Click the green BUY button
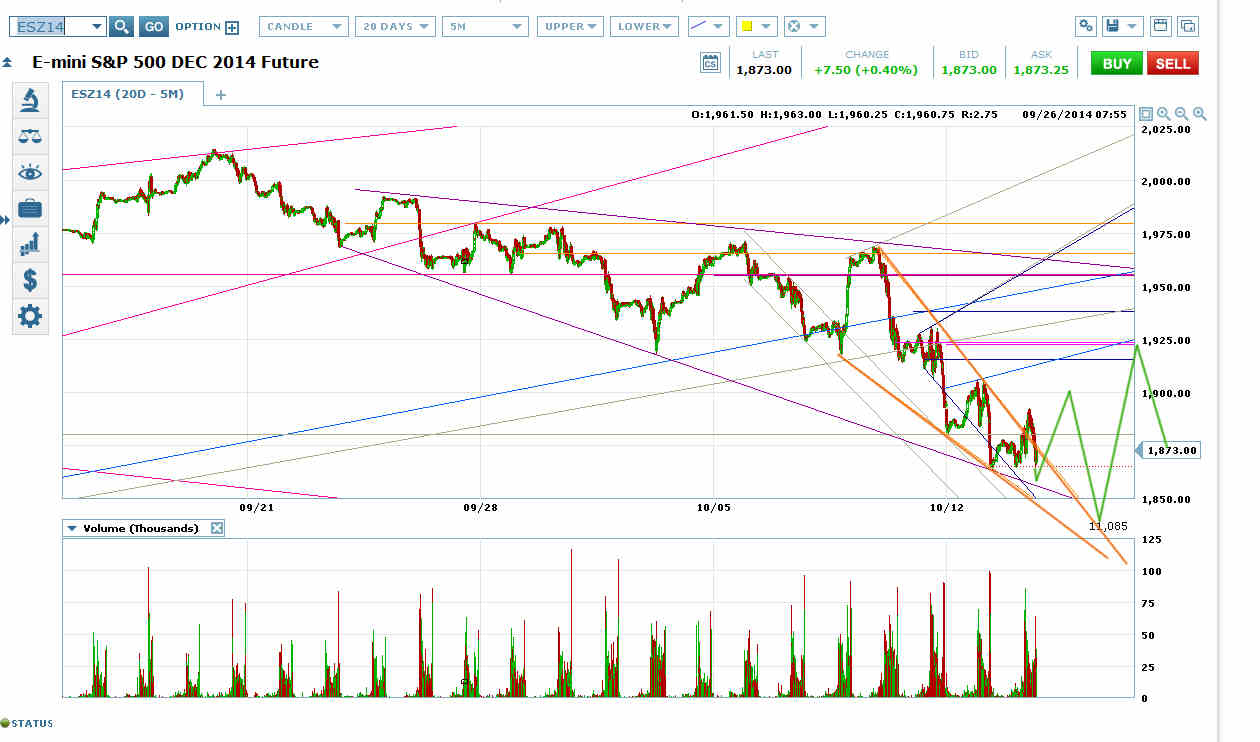 1117,63
